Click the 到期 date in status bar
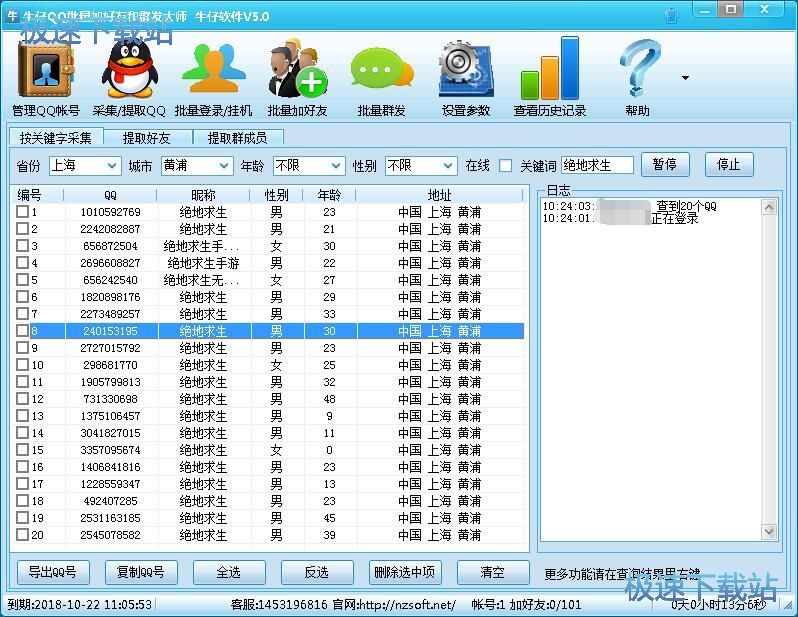Viewport: 798px width, 617px height. pyautogui.click(x=80, y=604)
